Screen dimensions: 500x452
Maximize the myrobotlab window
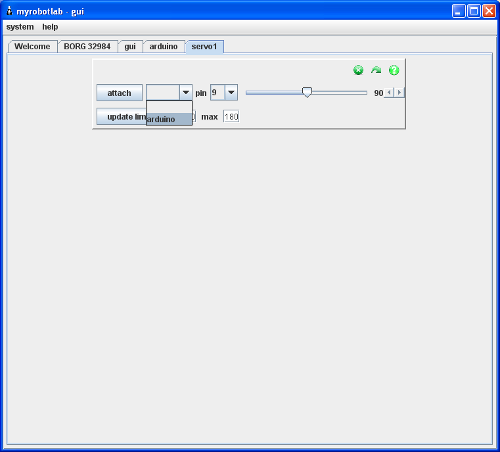474,11
